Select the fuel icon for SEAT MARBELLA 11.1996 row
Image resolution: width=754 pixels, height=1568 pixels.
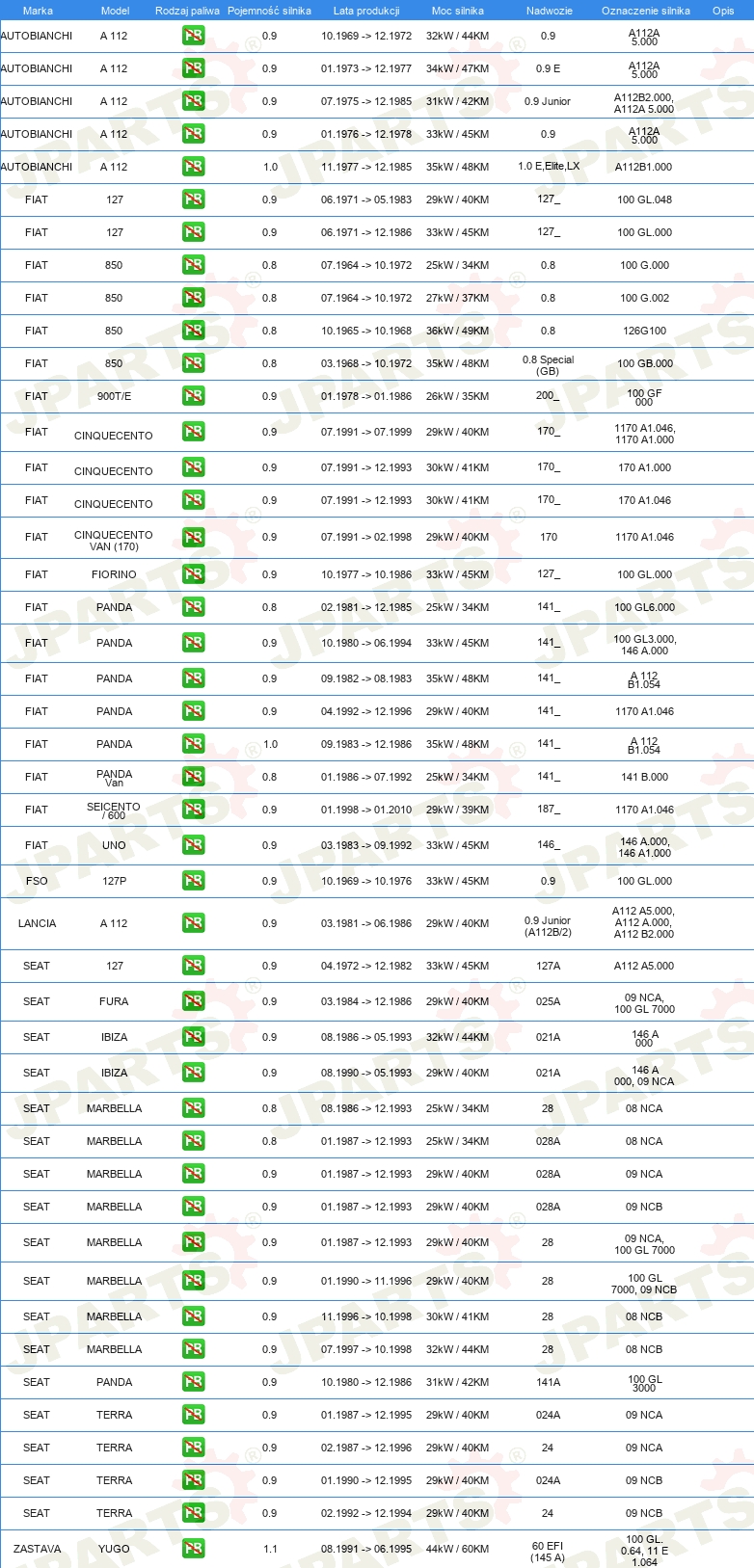coord(193,1316)
